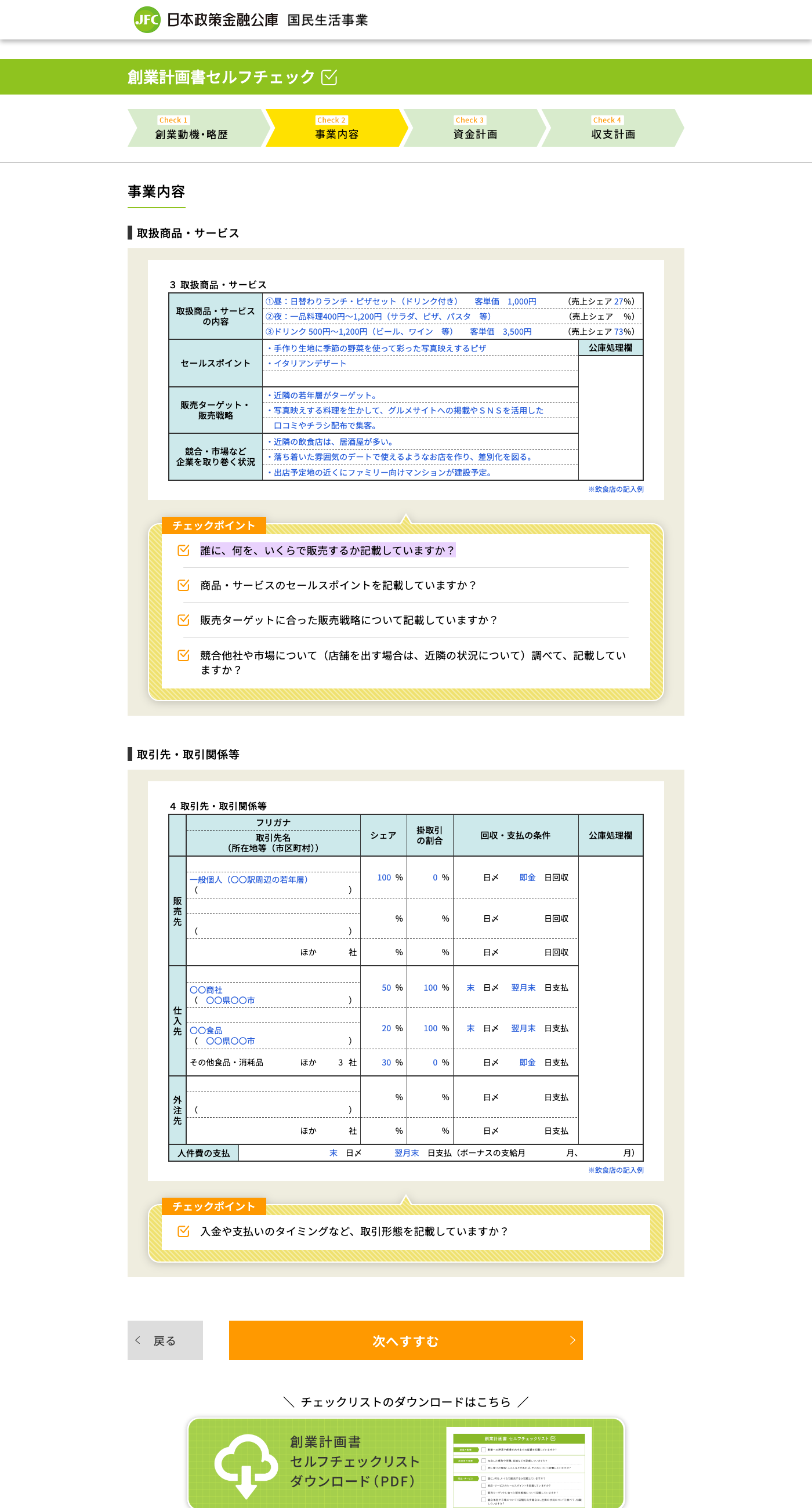Click the 販売ターゲット・販売戦略 row label
Image resolution: width=812 pixels, height=1508 pixels.
pos(215,410)
